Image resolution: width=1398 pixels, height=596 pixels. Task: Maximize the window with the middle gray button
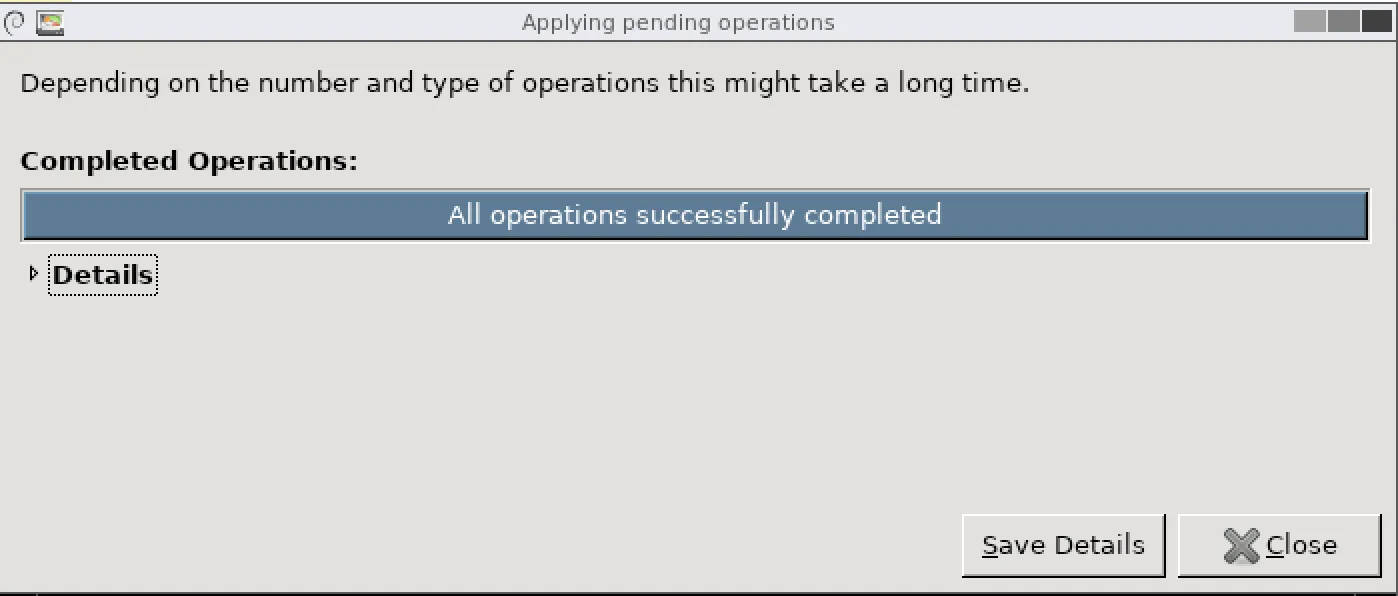point(1343,21)
